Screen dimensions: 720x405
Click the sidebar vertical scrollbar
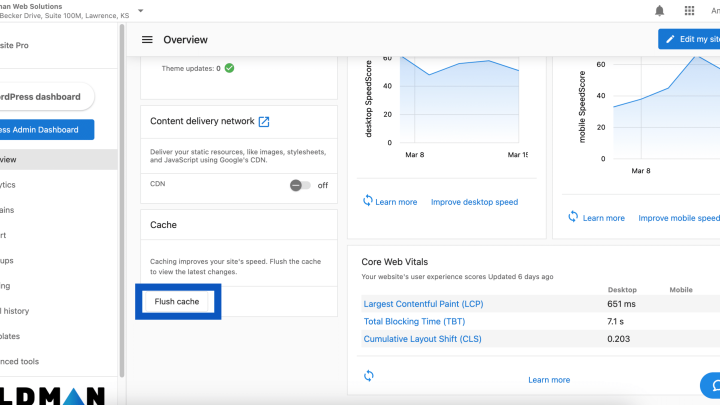(x=122, y=200)
